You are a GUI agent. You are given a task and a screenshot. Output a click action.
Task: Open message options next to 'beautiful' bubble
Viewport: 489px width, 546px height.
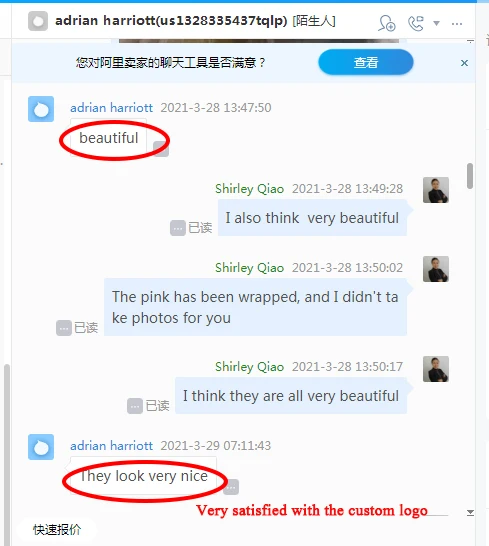(x=161, y=149)
